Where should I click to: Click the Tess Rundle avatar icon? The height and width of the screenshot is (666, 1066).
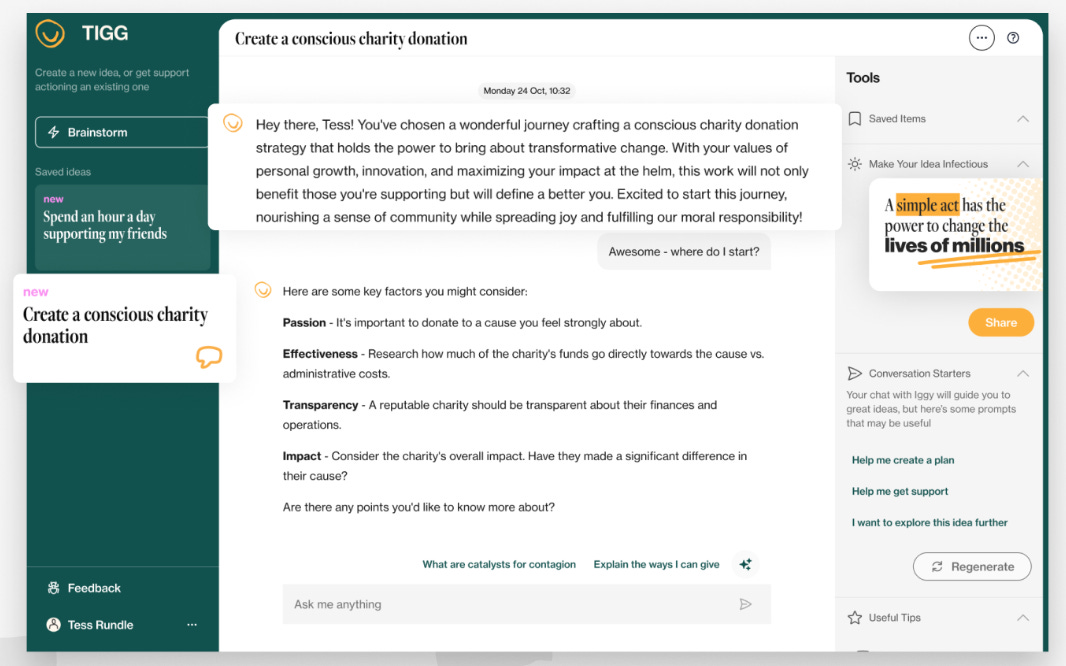tap(53, 625)
